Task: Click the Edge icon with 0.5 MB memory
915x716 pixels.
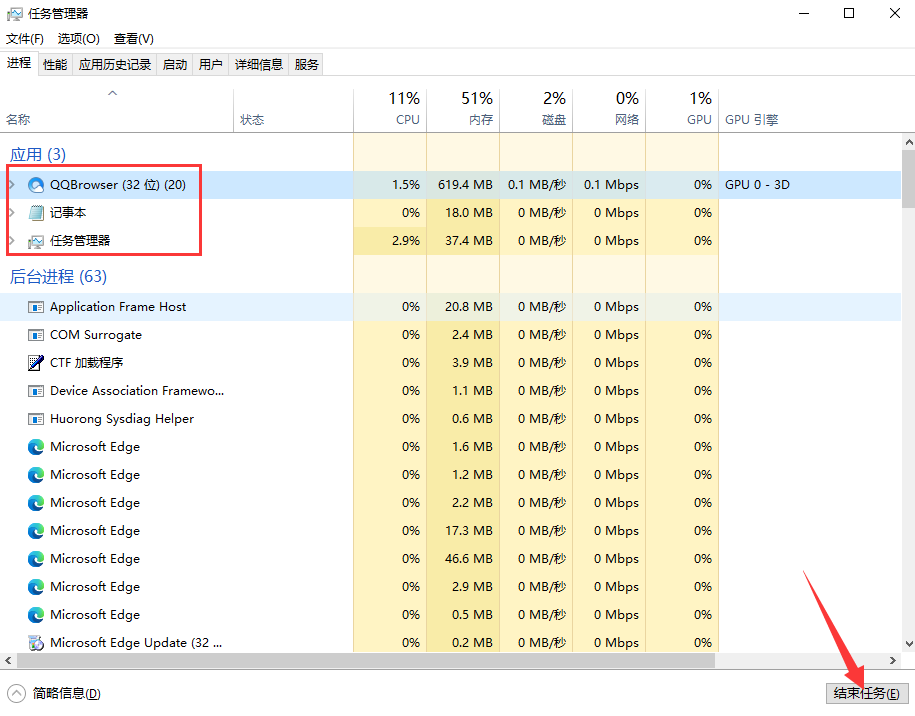Action: click(x=36, y=615)
